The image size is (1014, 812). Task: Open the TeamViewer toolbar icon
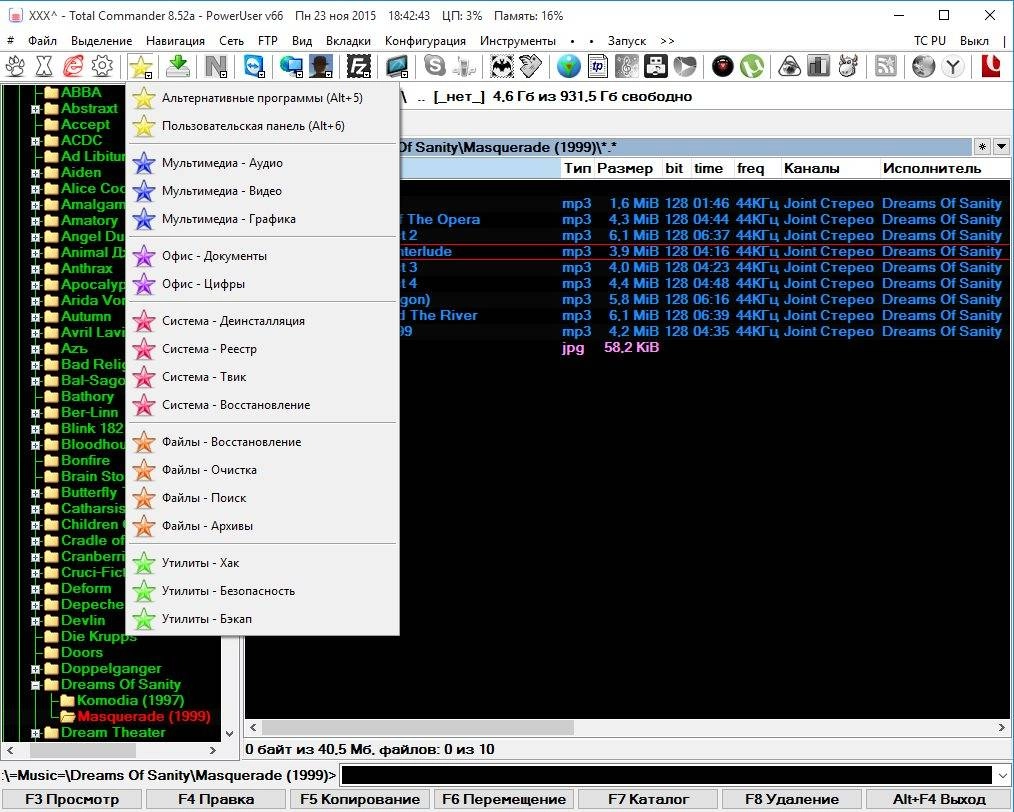click(254, 66)
